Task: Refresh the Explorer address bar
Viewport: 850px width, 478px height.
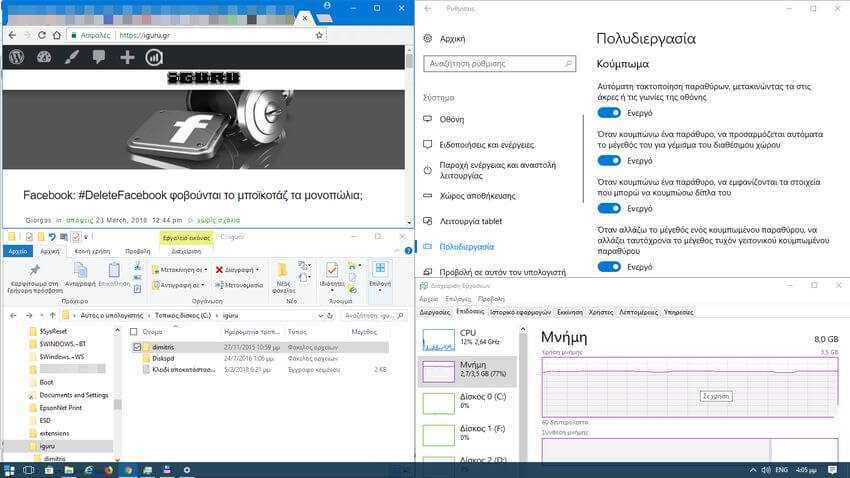Action: 330,315
